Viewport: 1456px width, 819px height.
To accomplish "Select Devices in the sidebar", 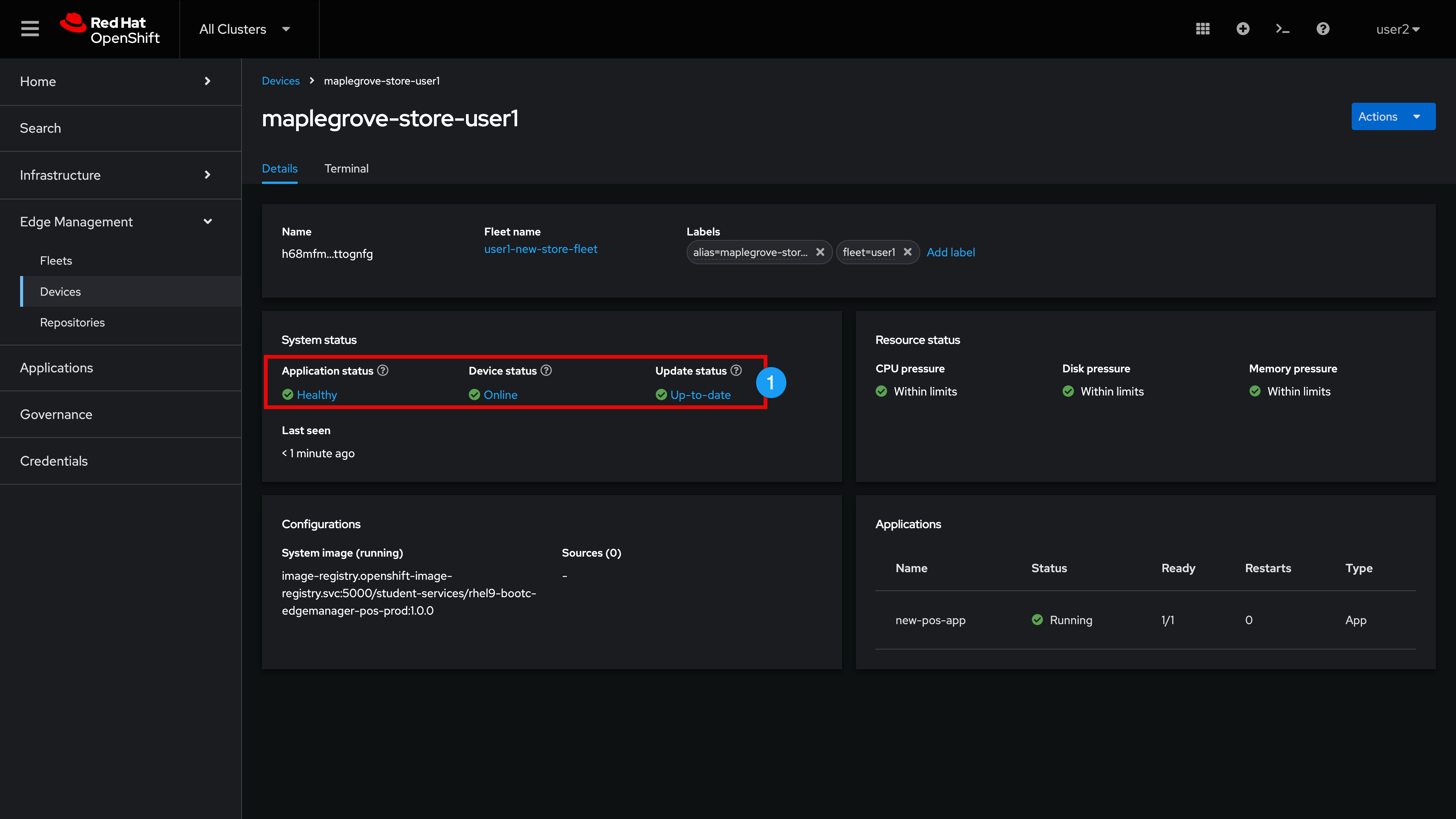I will (130, 291).
